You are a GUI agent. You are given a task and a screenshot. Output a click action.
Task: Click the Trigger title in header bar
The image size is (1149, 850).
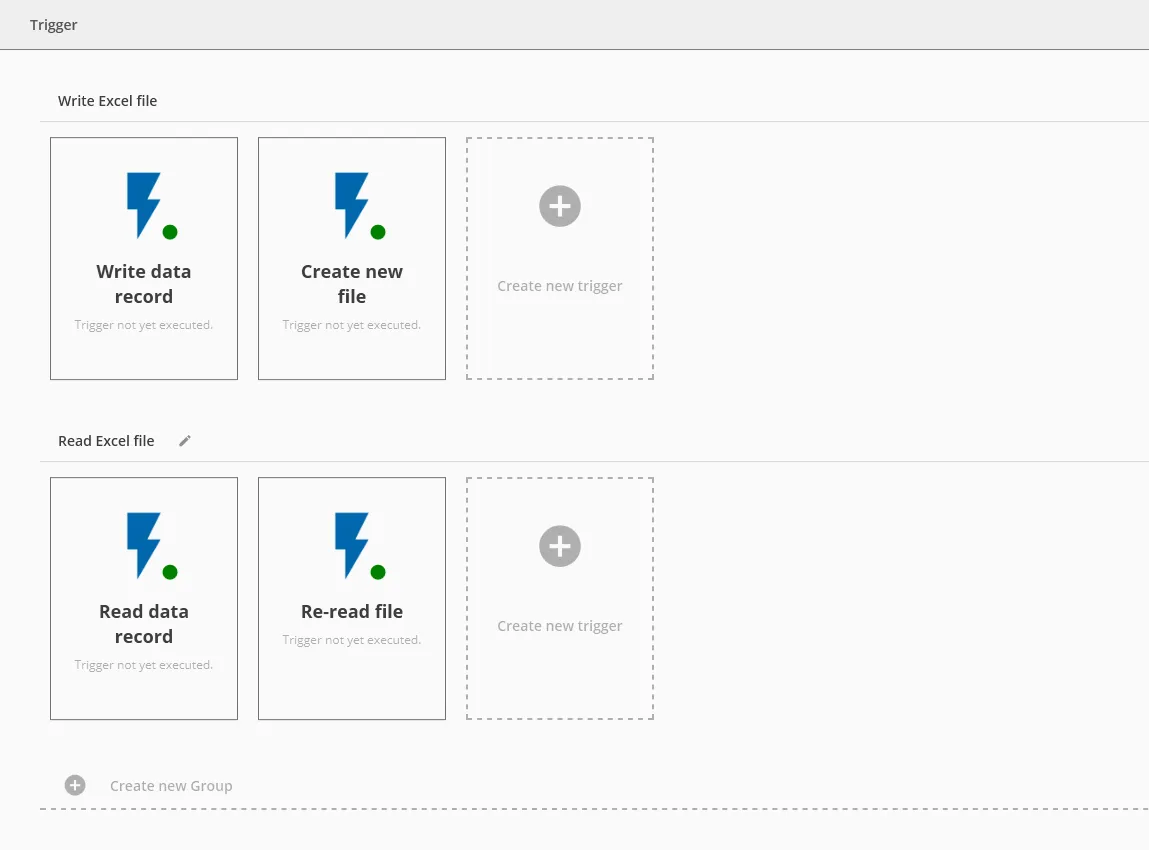[53, 25]
